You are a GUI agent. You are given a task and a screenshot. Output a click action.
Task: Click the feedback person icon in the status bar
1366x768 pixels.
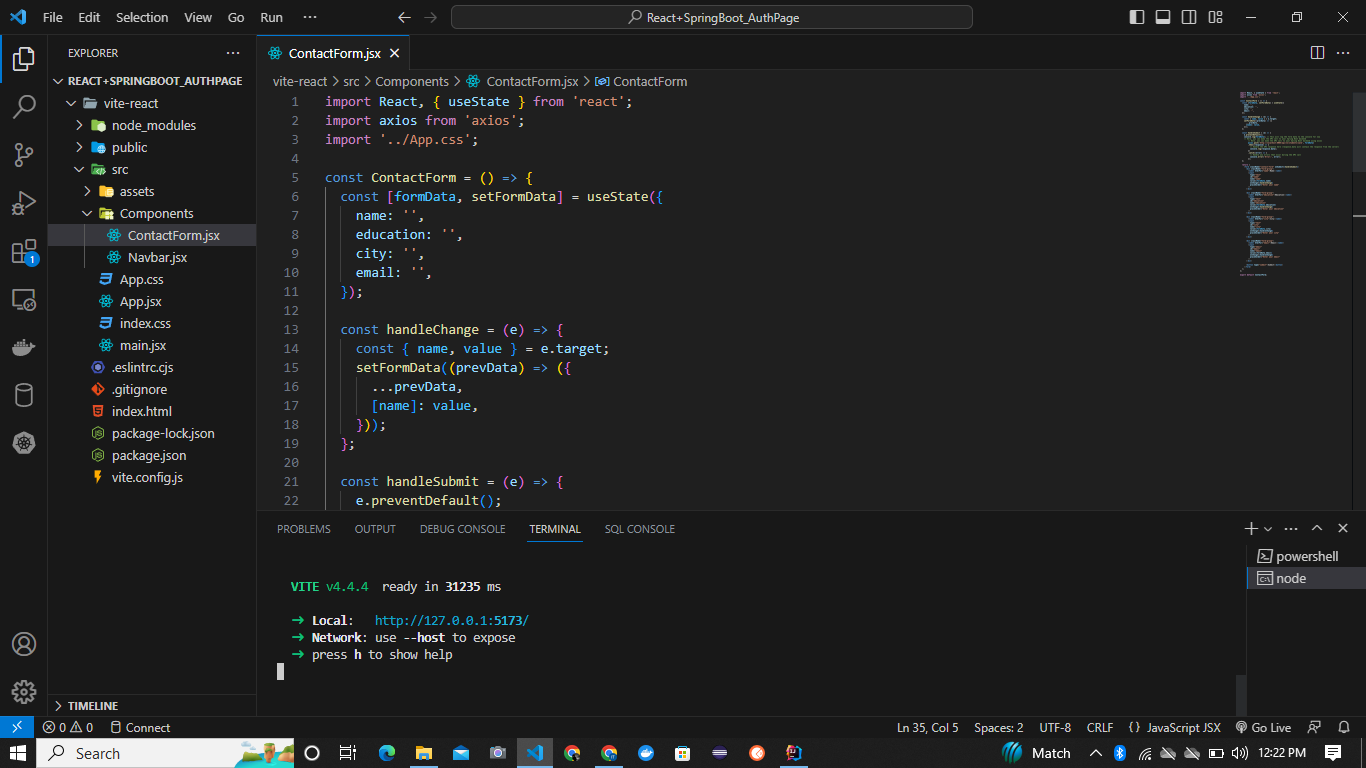click(1315, 728)
